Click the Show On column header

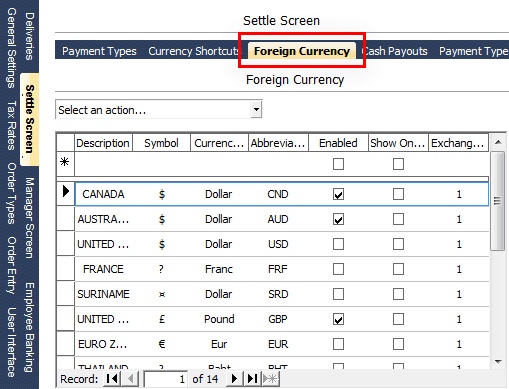point(398,143)
